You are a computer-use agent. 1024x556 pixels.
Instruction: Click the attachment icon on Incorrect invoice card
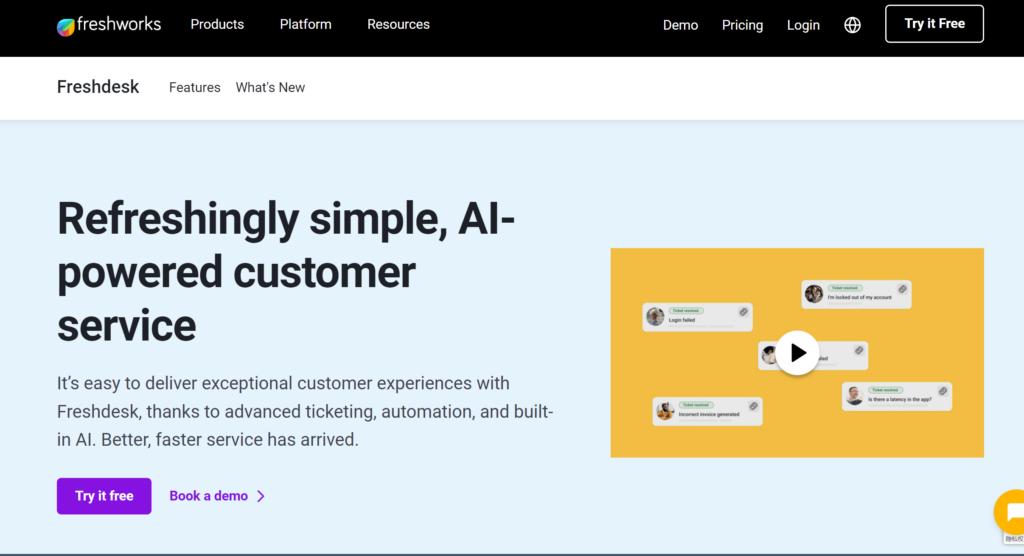click(x=753, y=406)
